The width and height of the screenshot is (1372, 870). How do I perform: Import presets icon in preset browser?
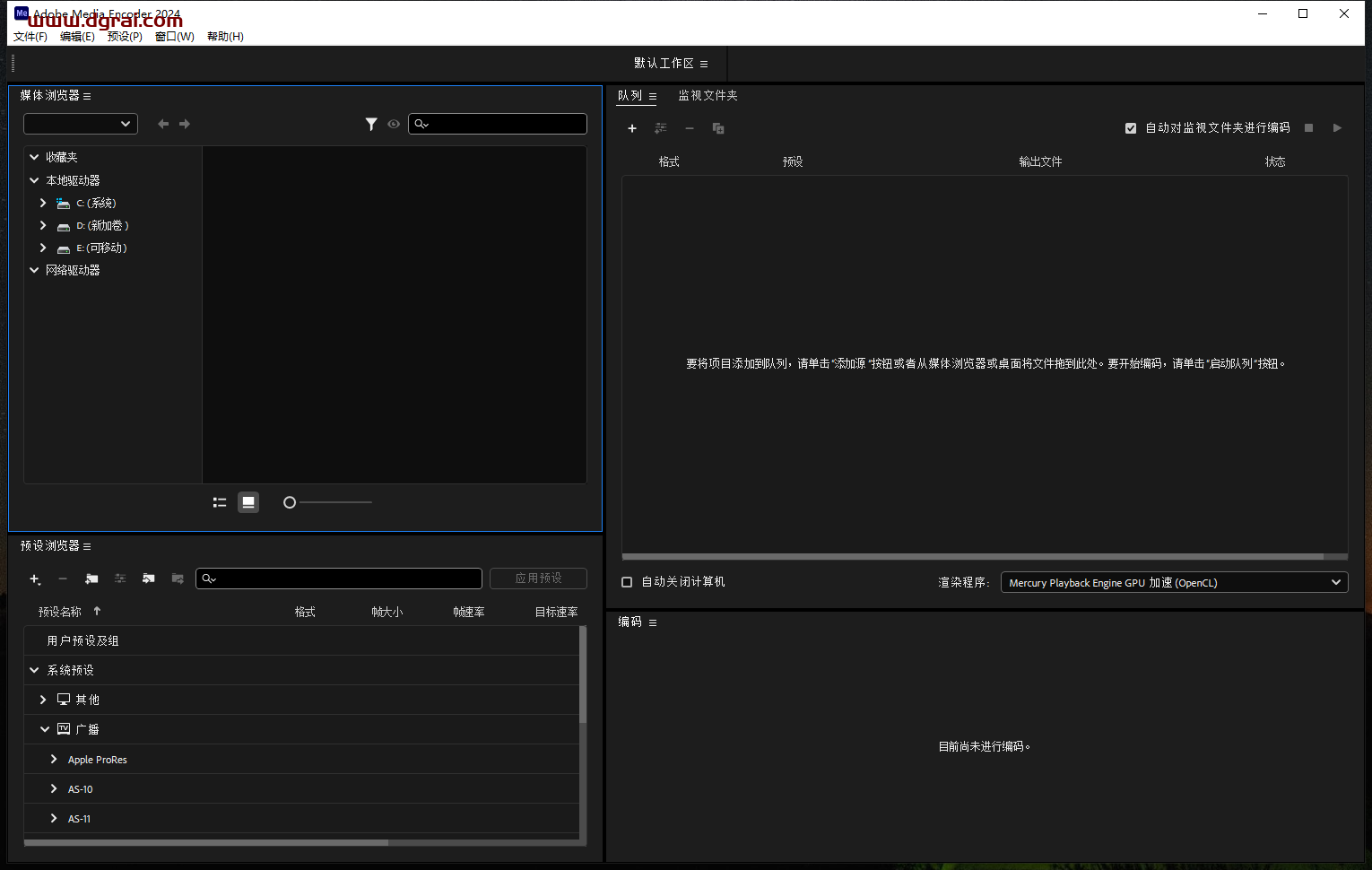point(149,579)
